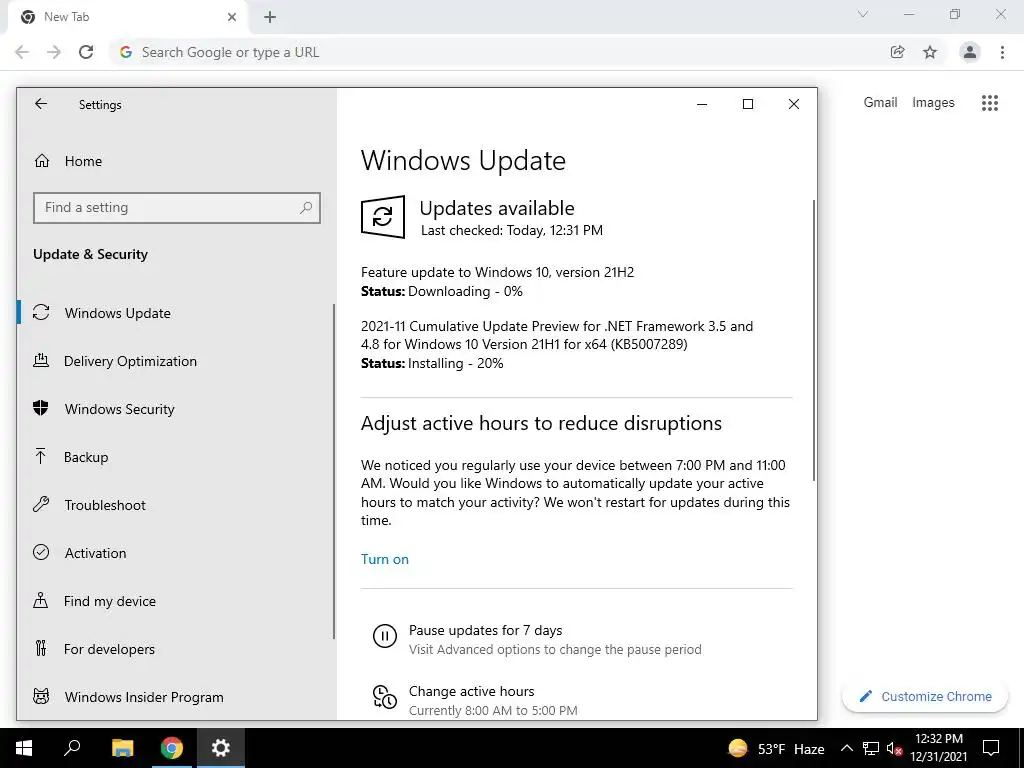Open the Google apps grid
This screenshot has width=1024, height=768.
coord(990,103)
